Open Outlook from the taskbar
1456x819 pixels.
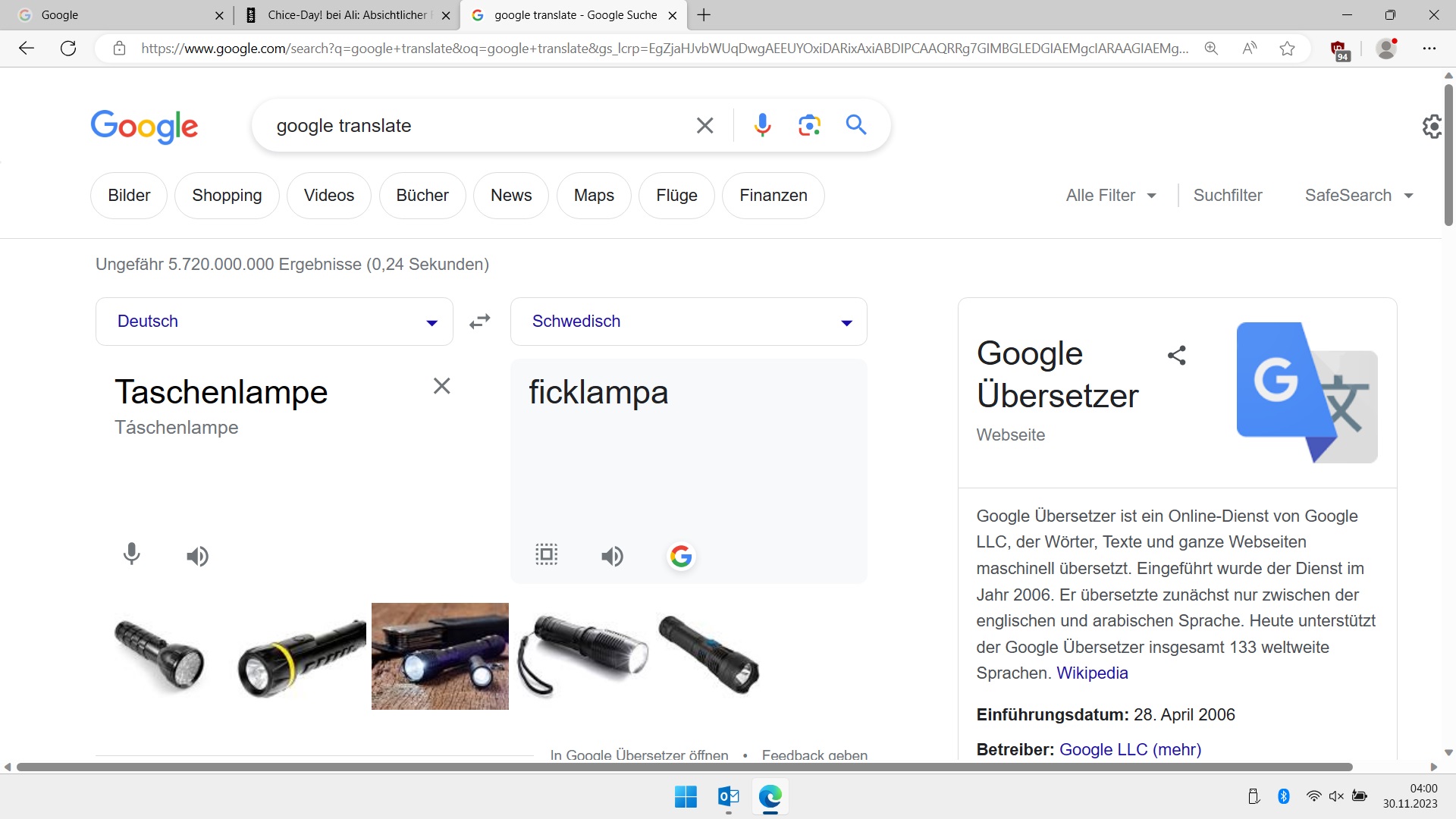[728, 796]
